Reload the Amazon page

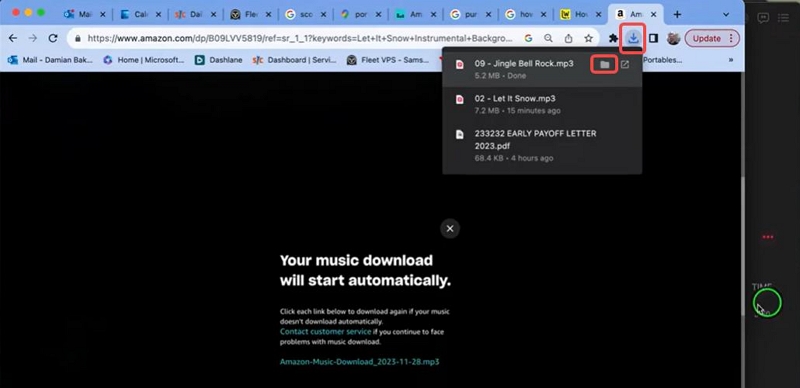[53, 38]
